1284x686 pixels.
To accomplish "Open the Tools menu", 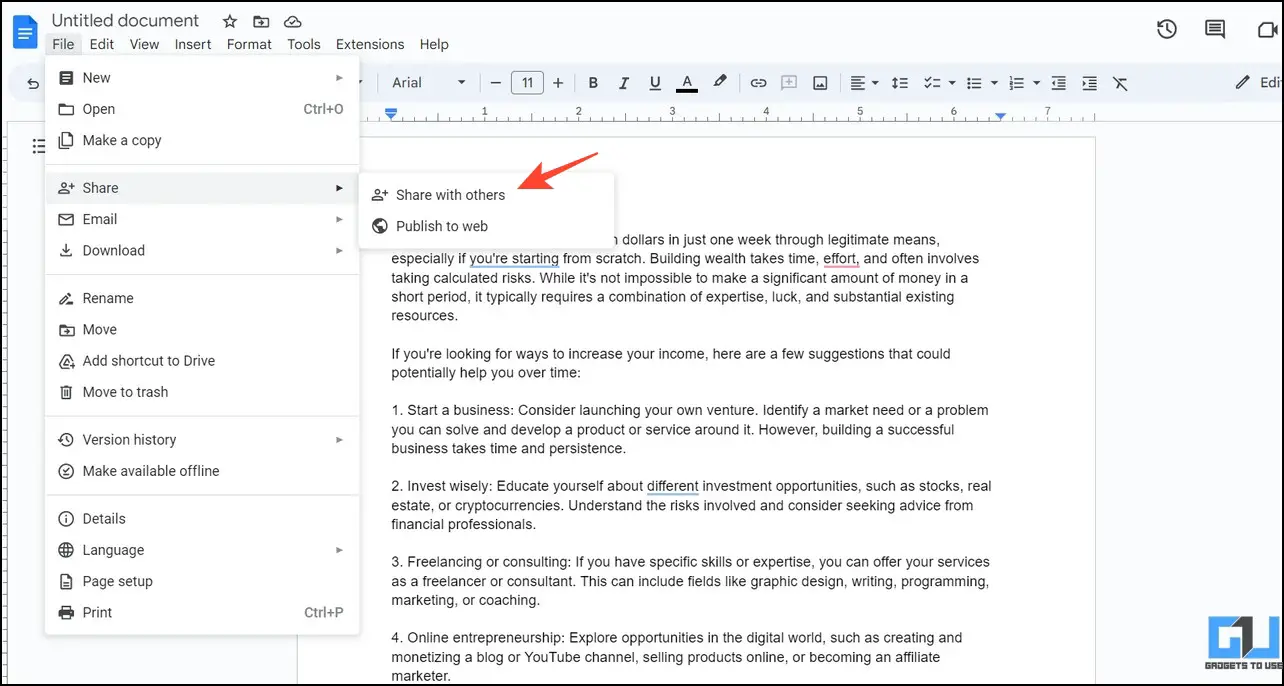I will [x=304, y=44].
